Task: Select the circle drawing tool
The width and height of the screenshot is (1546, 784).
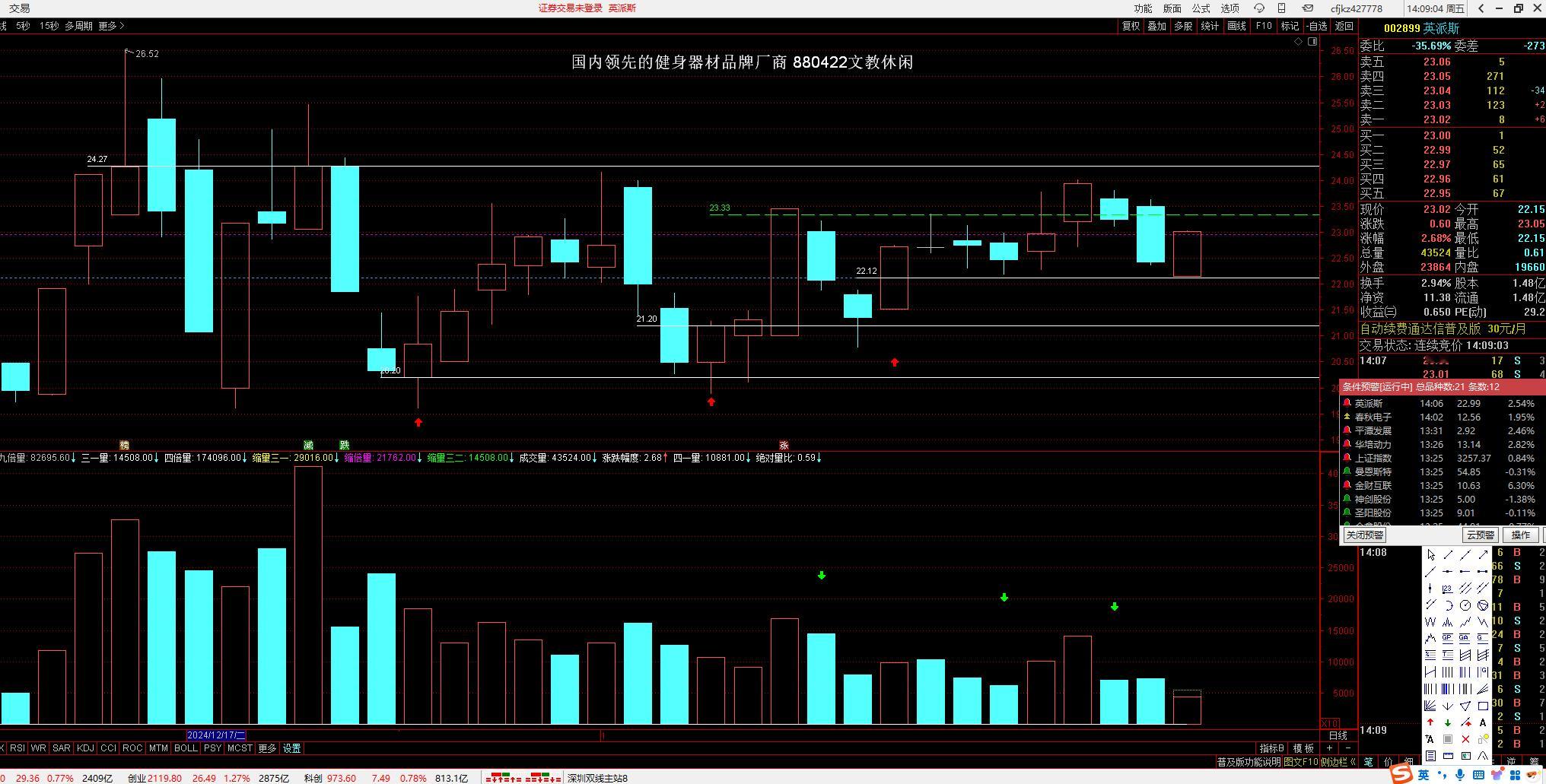Action: (1465, 605)
